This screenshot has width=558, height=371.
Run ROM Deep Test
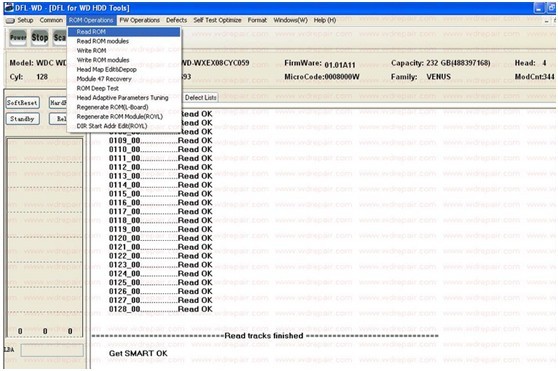click(124, 88)
